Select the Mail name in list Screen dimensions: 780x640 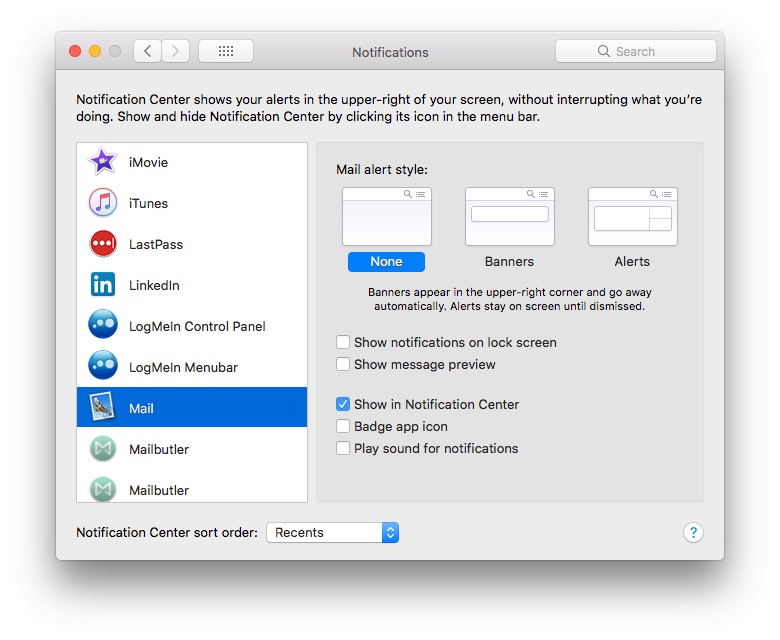[141, 408]
